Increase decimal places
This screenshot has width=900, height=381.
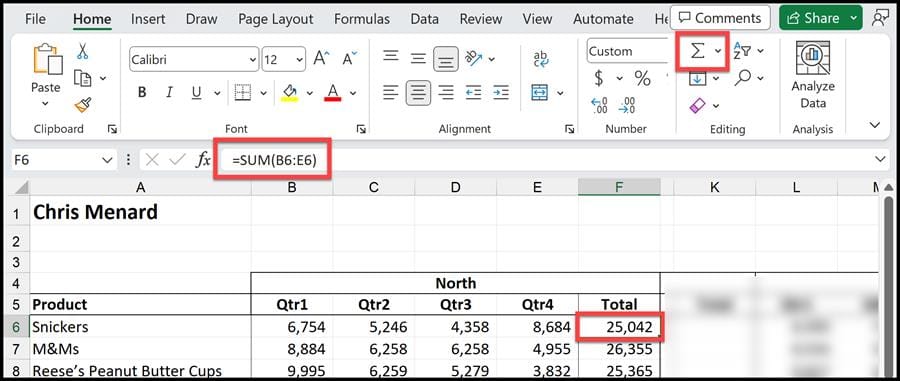pyautogui.click(x=599, y=106)
